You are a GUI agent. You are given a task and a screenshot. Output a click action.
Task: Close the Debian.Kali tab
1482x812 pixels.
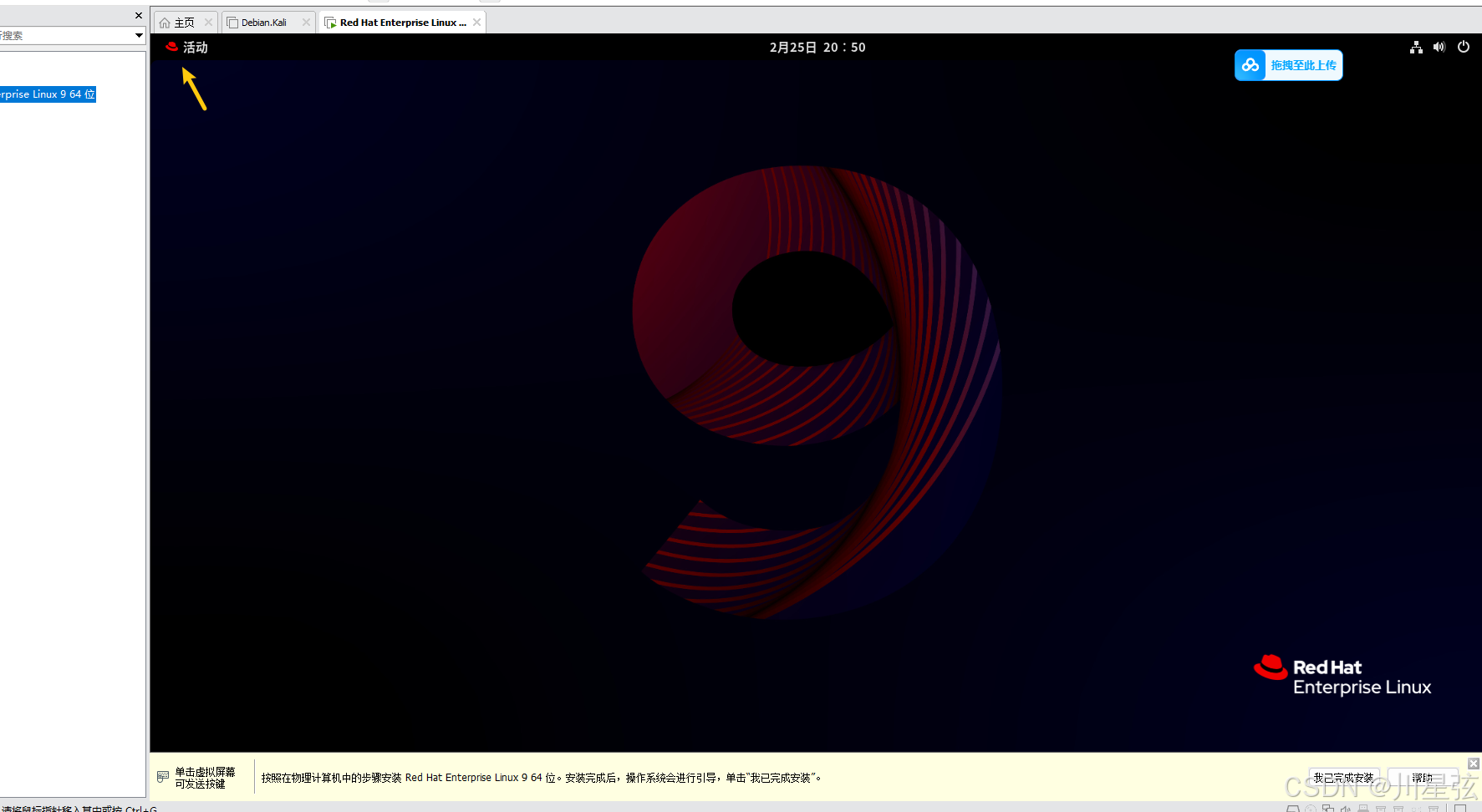[306, 23]
